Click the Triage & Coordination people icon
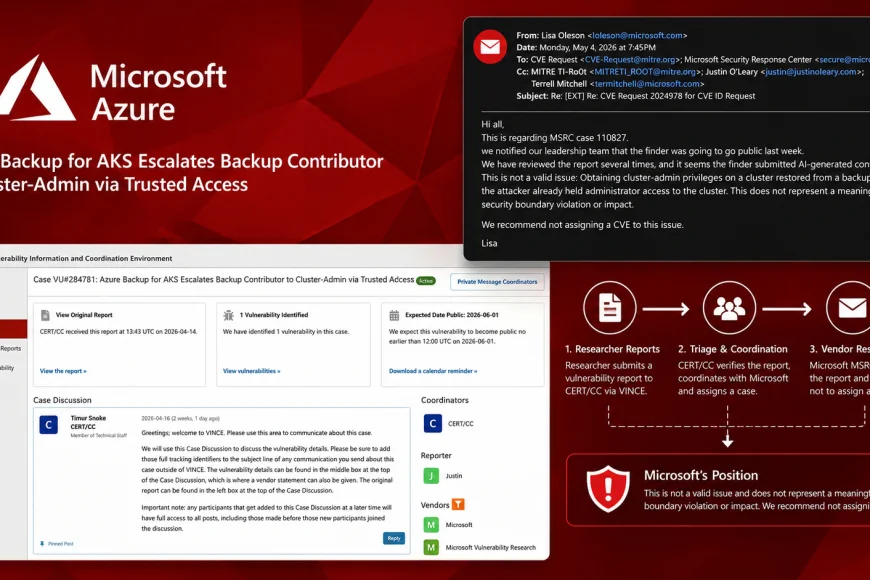Image resolution: width=870 pixels, height=580 pixels. point(729,308)
